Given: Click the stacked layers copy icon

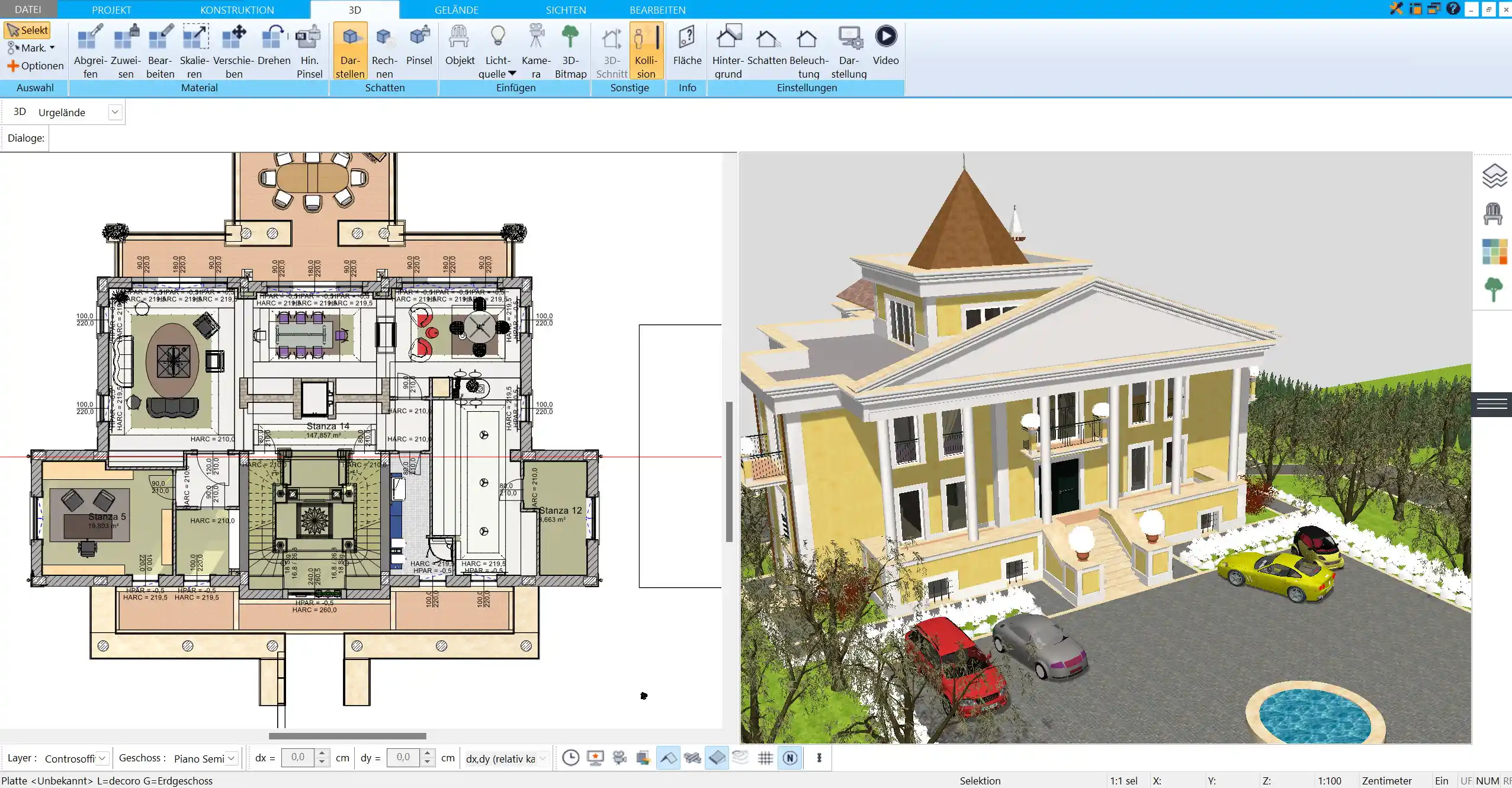Looking at the screenshot, I should (x=644, y=758).
